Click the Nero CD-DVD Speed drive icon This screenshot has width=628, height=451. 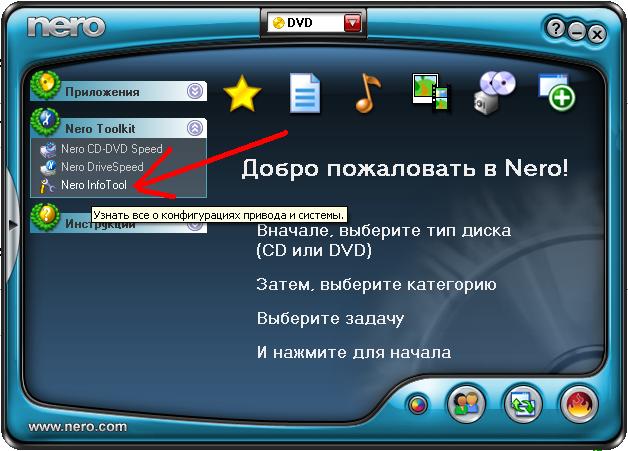(x=48, y=149)
